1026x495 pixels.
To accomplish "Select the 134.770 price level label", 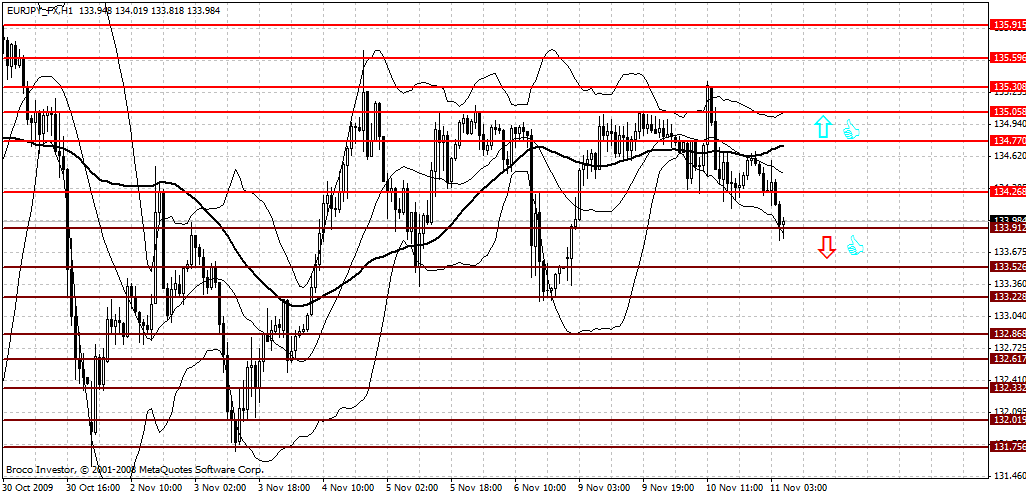I will point(1006,141).
